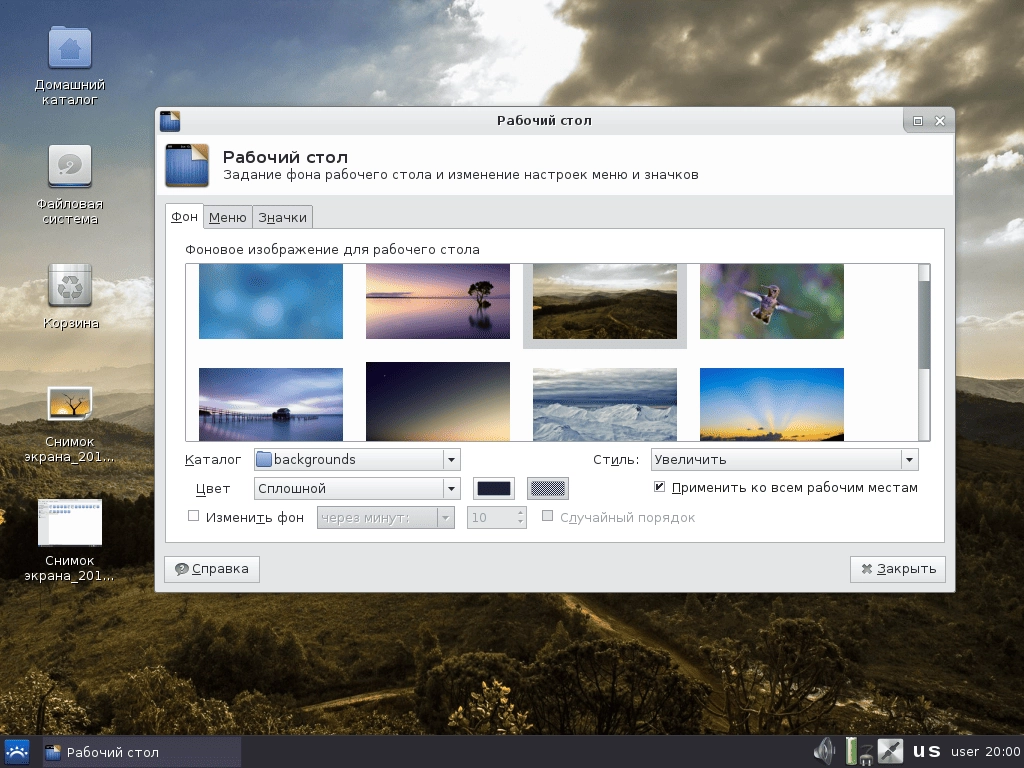Select the snowy mountains wallpaper thumbnail

coord(605,404)
